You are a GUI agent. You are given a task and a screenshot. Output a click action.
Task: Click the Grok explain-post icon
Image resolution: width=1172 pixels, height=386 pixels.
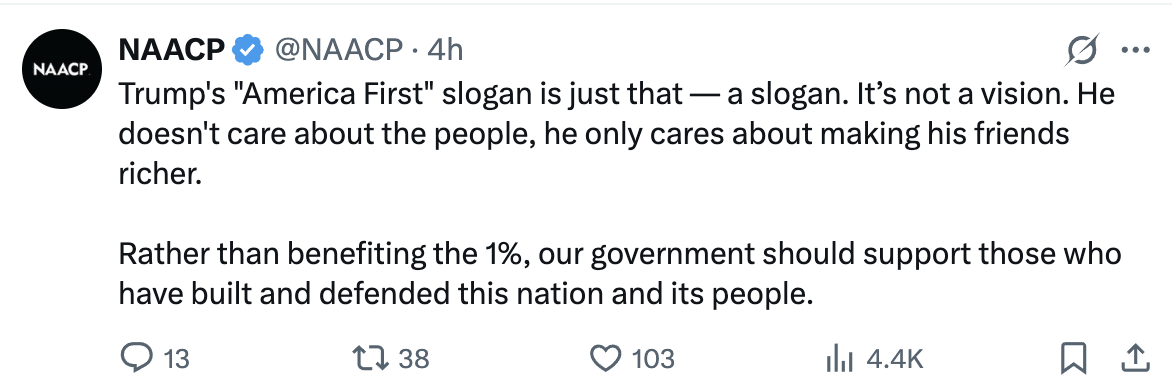(x=1082, y=51)
